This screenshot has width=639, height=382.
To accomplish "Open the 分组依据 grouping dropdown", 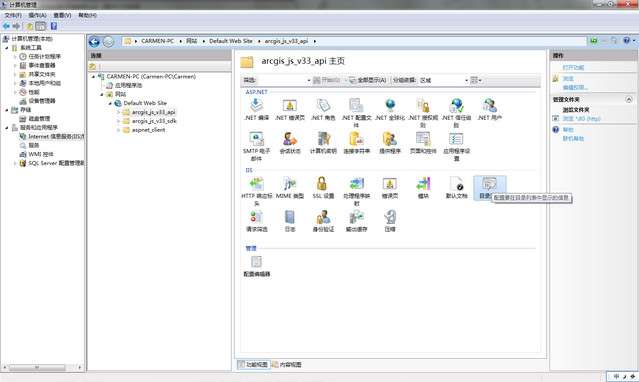I will [x=444, y=80].
